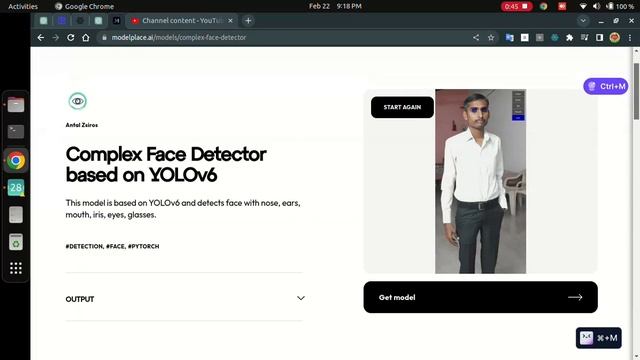
Task: Reload the modelplace.ai page
Action: 71,38
